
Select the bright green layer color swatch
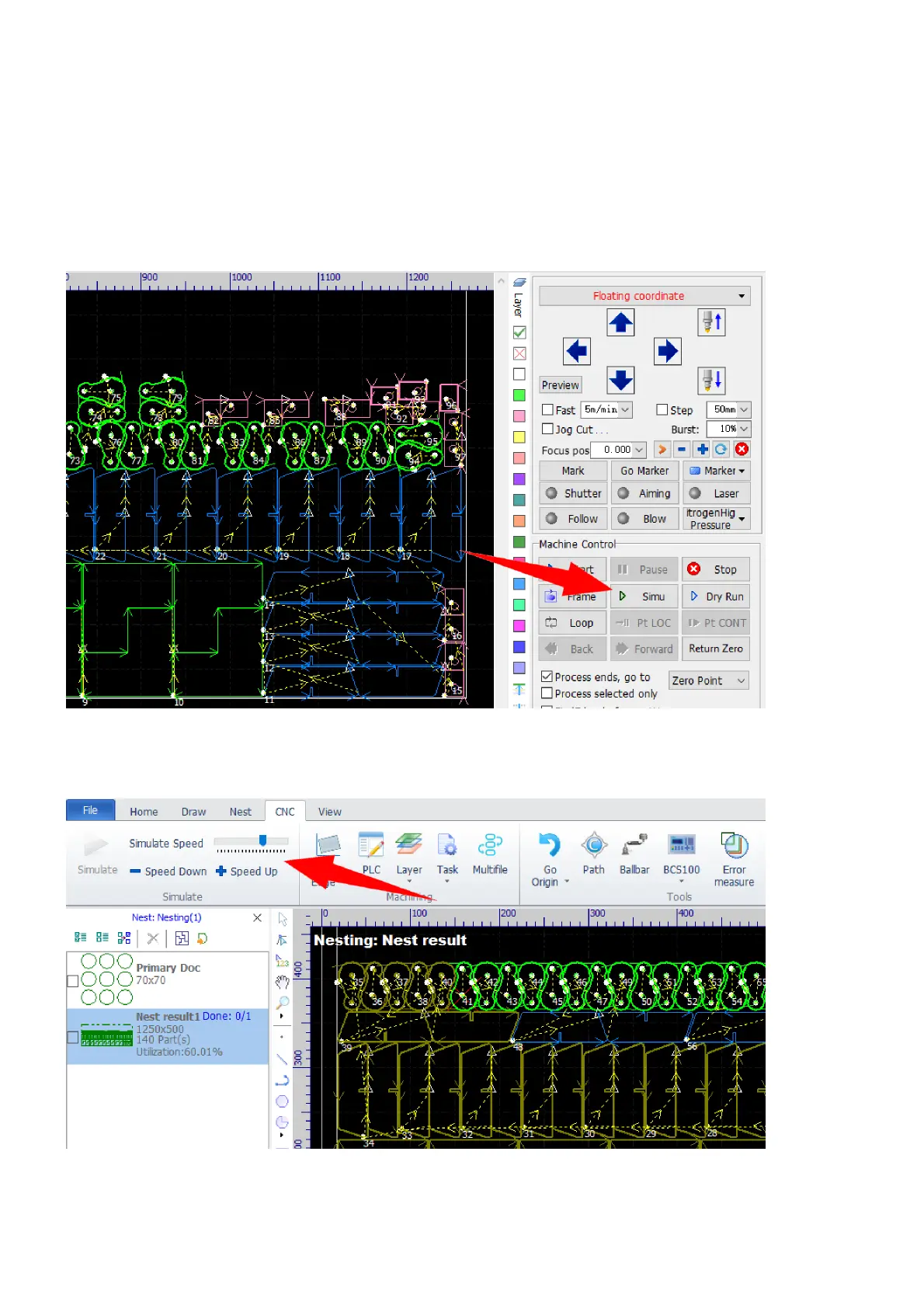click(519, 395)
